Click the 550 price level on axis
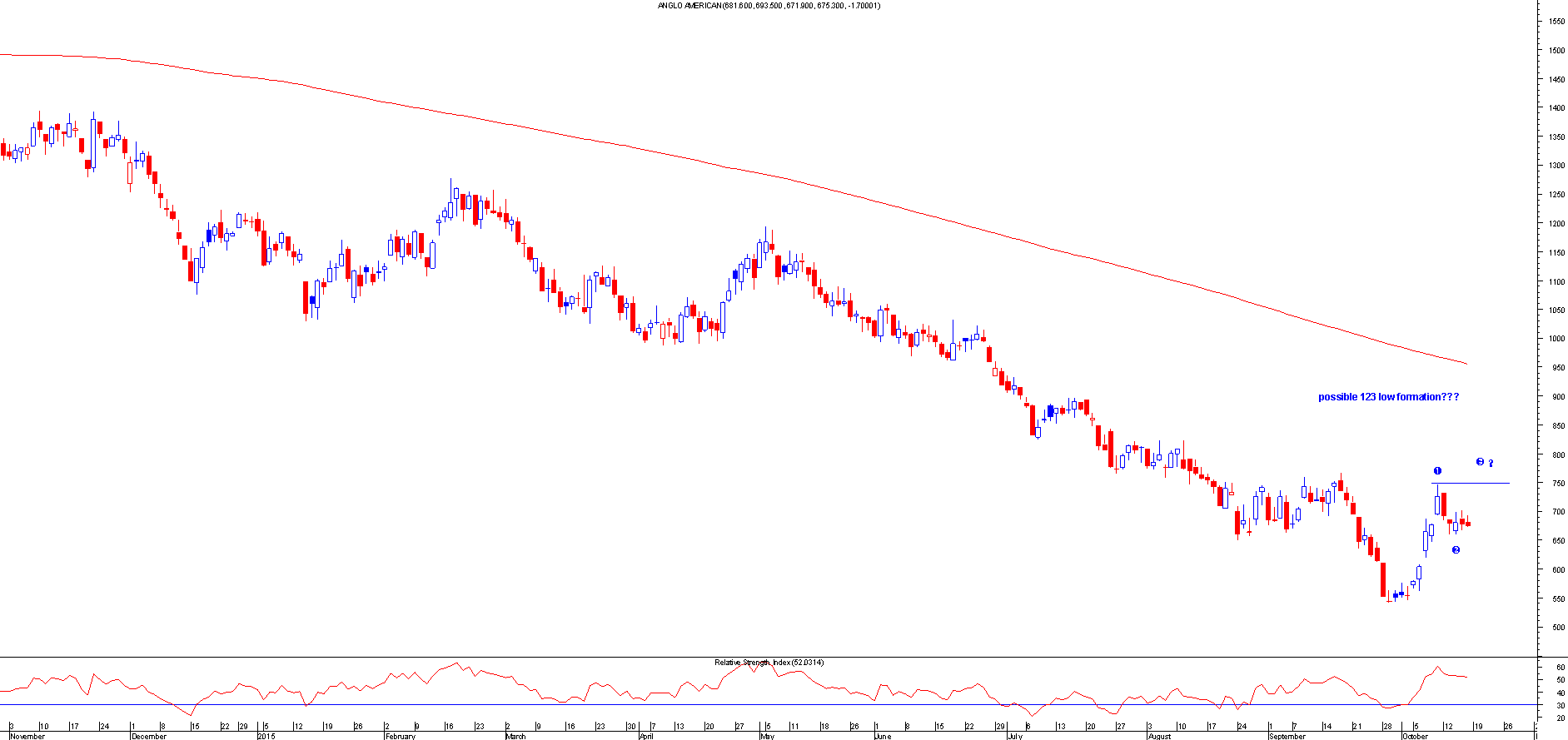Viewport: 1568px width, 740px height. tap(1556, 599)
